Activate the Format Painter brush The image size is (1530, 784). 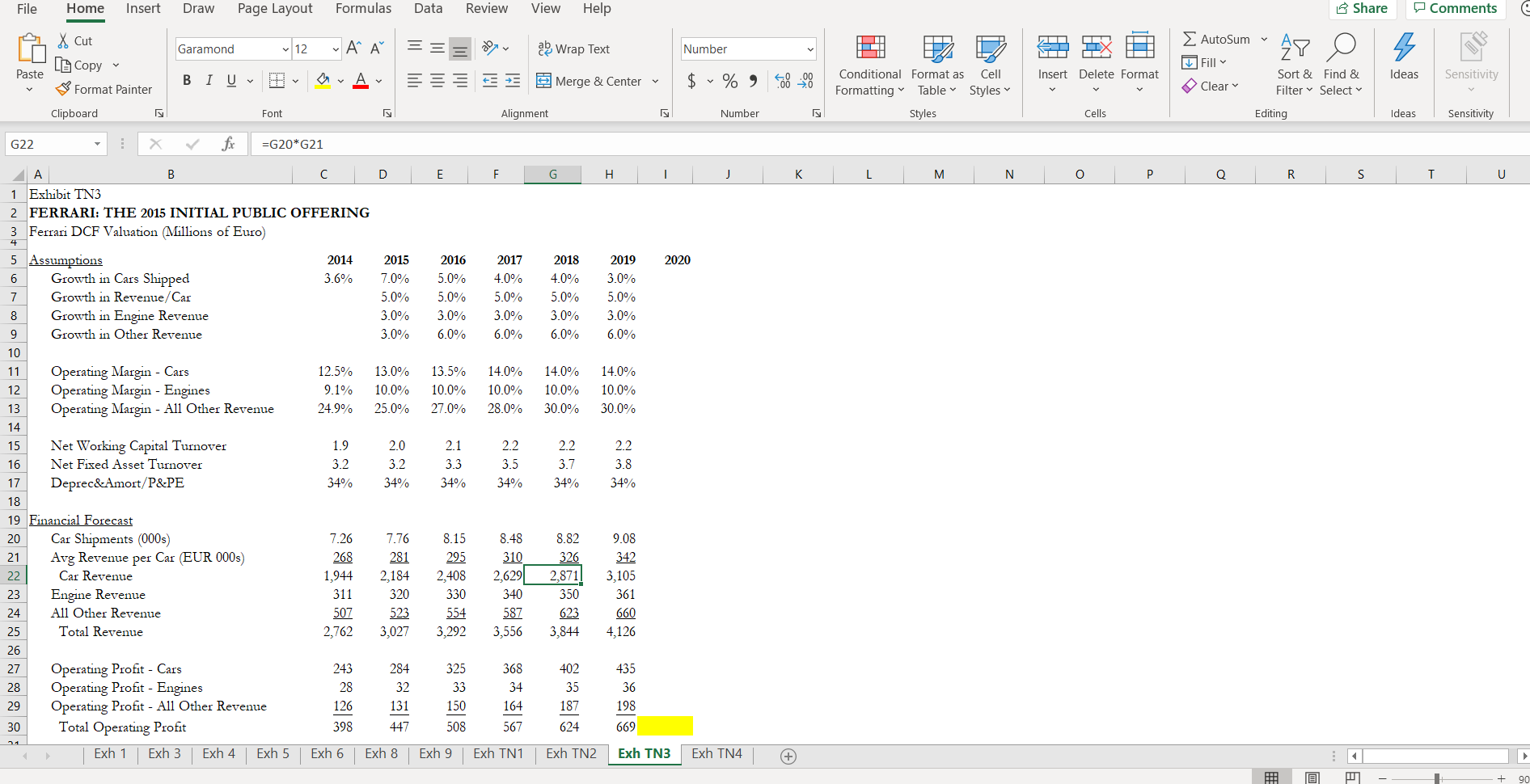point(63,89)
